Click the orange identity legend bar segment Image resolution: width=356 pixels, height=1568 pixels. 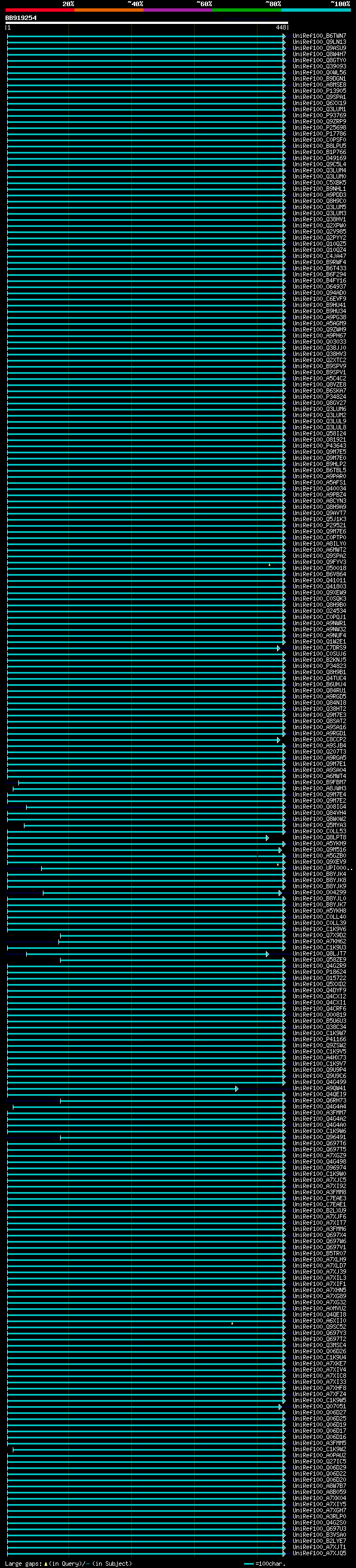(109, 10)
